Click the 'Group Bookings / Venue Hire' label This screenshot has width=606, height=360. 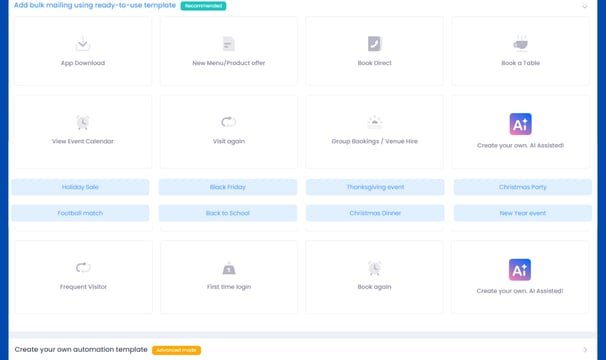(374, 142)
